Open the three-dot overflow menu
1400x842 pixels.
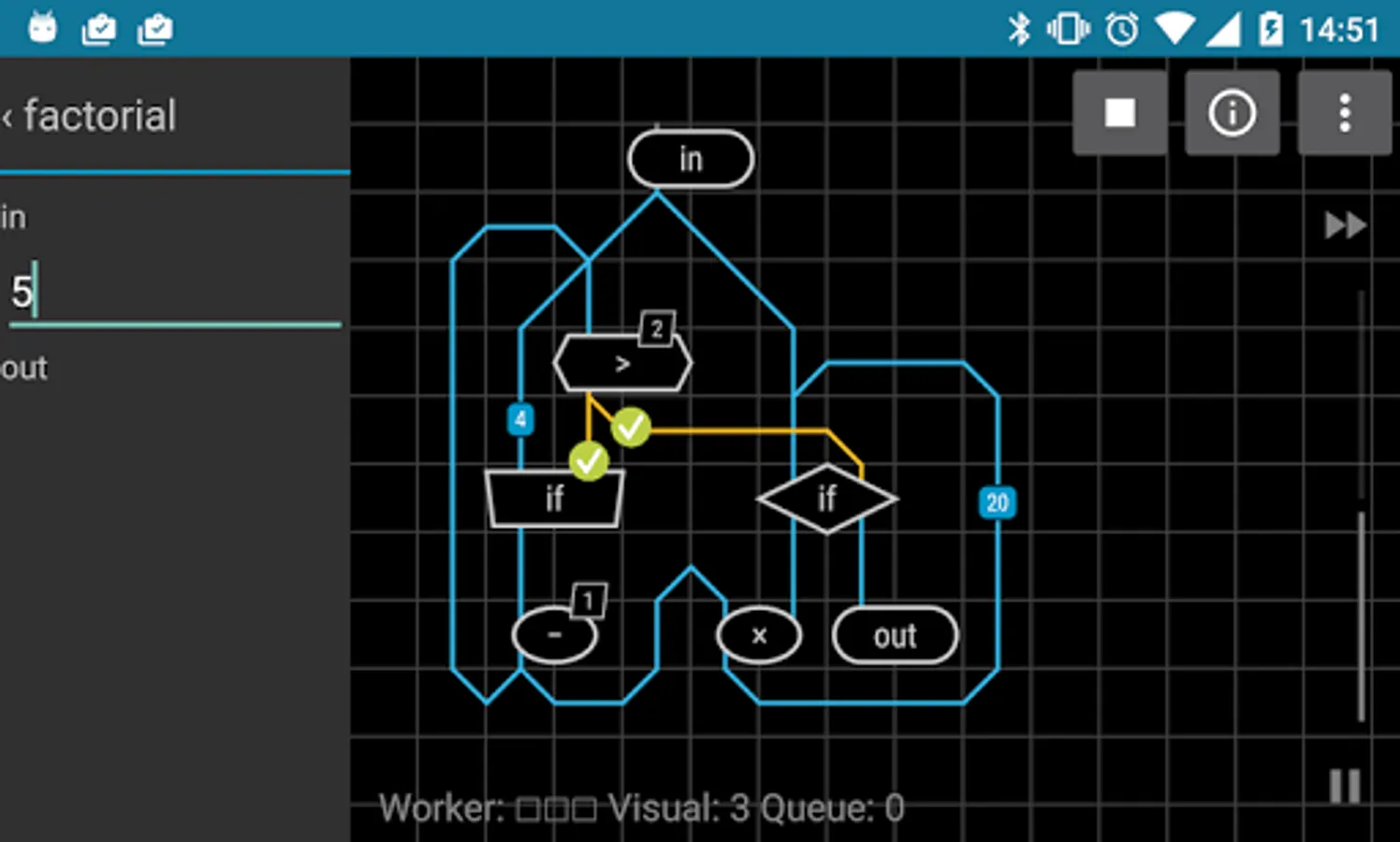(x=1344, y=112)
